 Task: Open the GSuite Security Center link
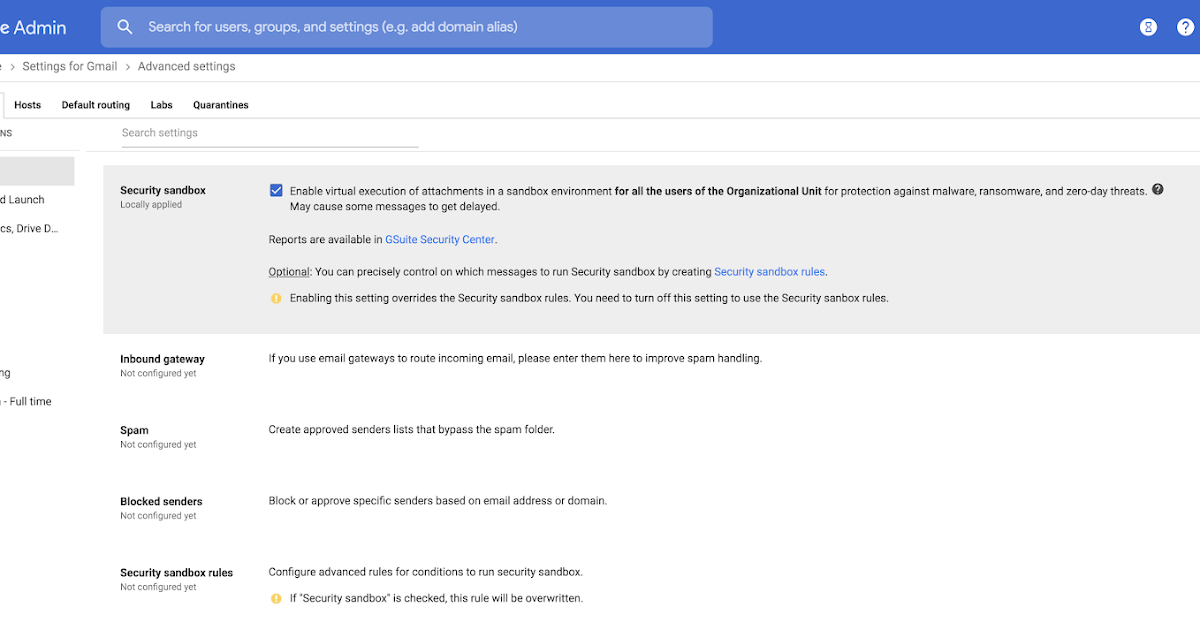click(440, 239)
